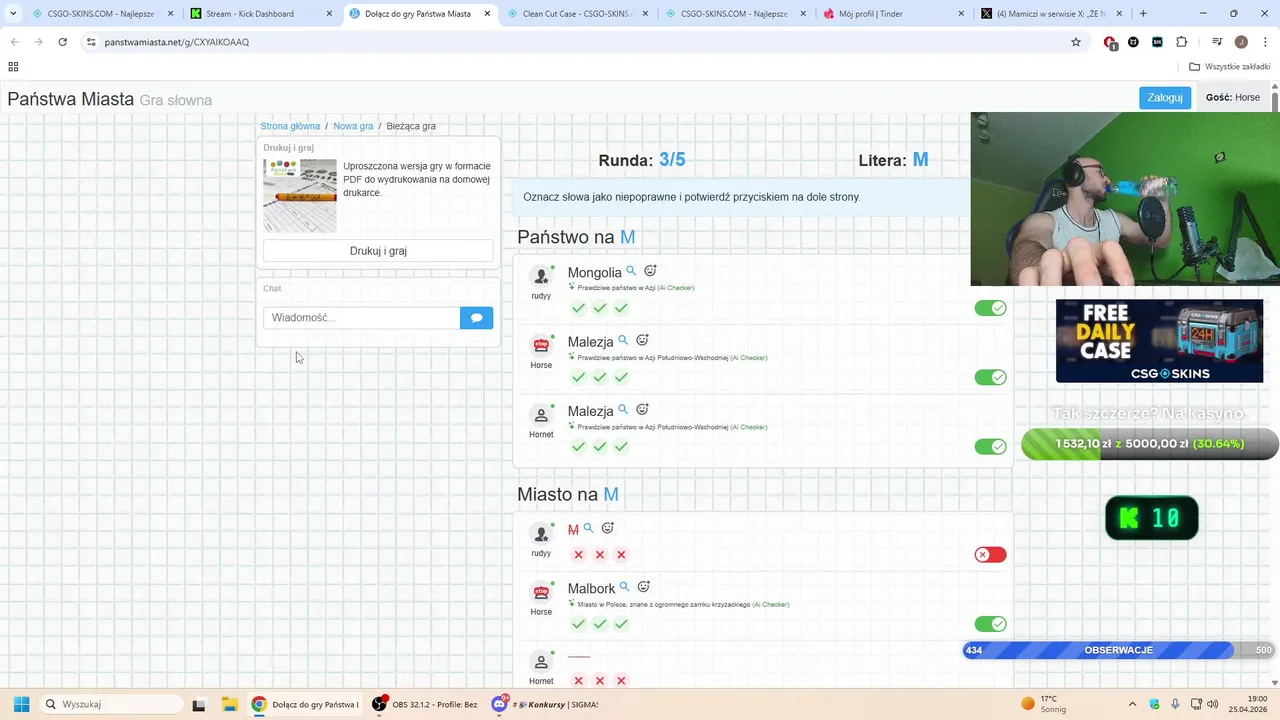Image resolution: width=1280 pixels, height=720 pixels.
Task: Open the Nowa gra breadcrumb link
Action: click(x=353, y=126)
